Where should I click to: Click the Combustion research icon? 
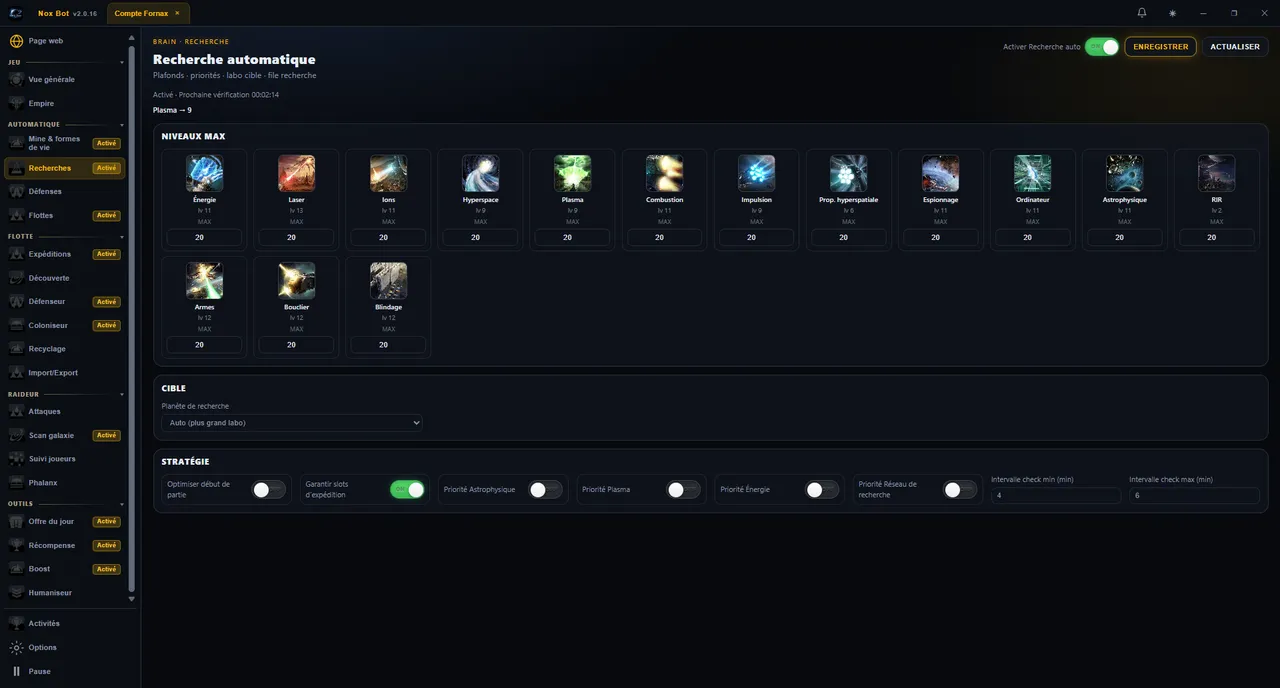click(664, 173)
